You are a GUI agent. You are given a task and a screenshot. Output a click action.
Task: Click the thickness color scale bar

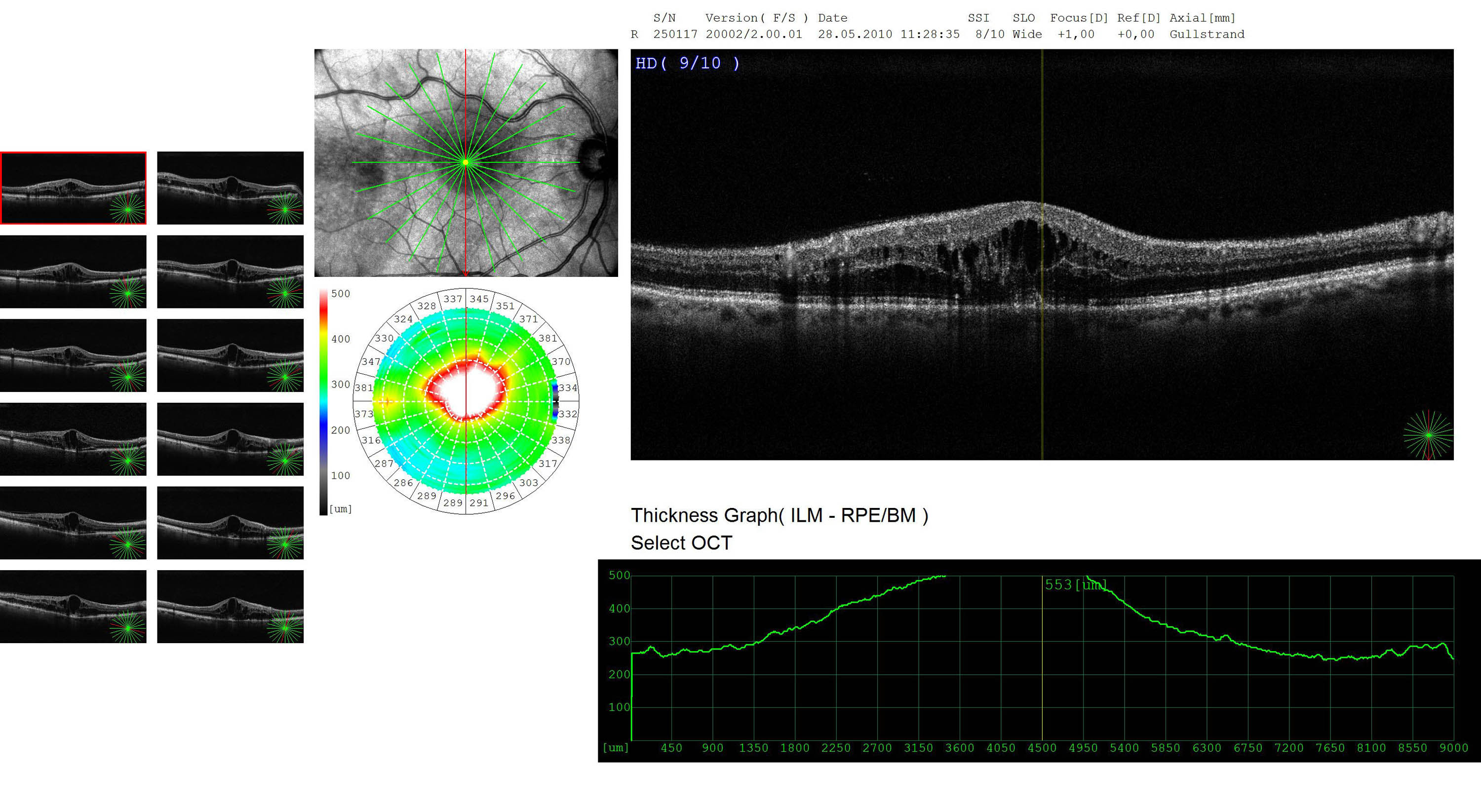[324, 402]
